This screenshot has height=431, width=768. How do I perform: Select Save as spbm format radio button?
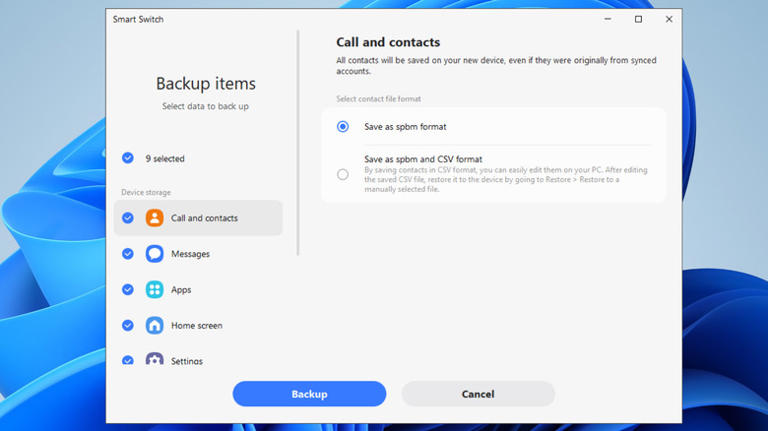(x=343, y=127)
